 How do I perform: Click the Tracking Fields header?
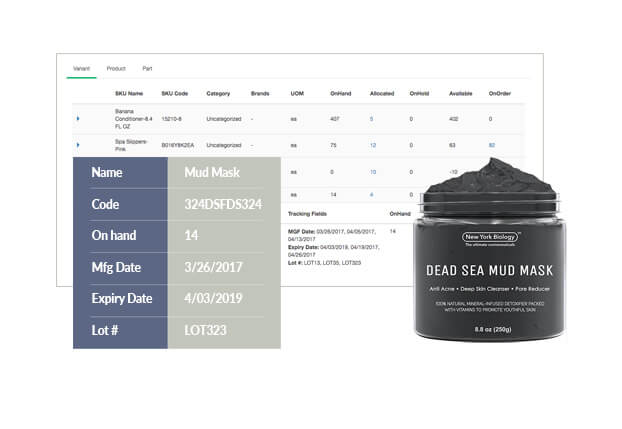[307, 214]
